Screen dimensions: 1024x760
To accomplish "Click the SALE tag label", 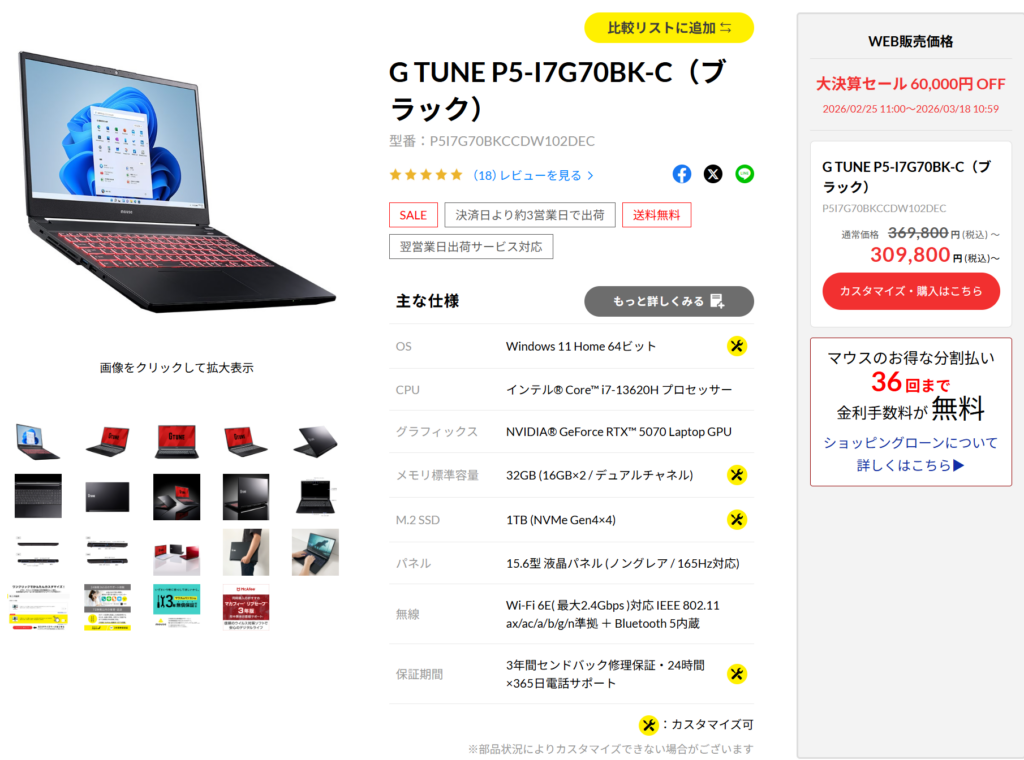I will 413,215.
